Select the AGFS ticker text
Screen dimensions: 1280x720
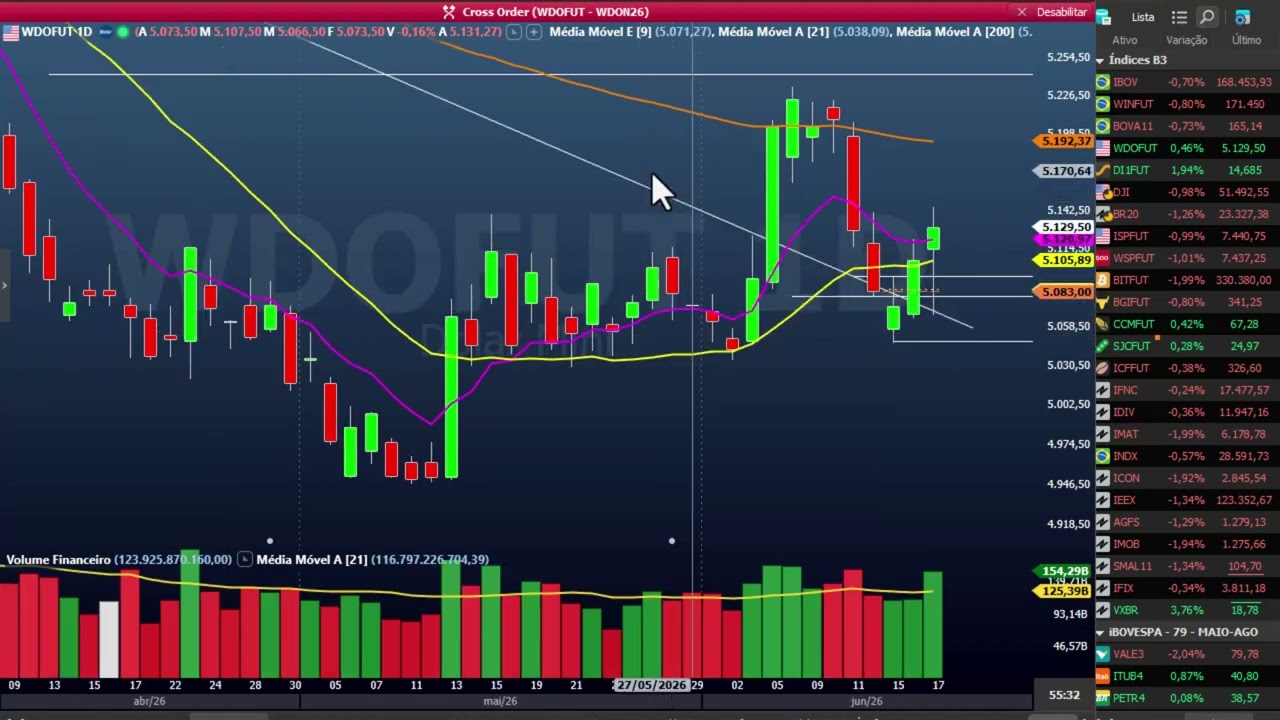(x=1126, y=522)
